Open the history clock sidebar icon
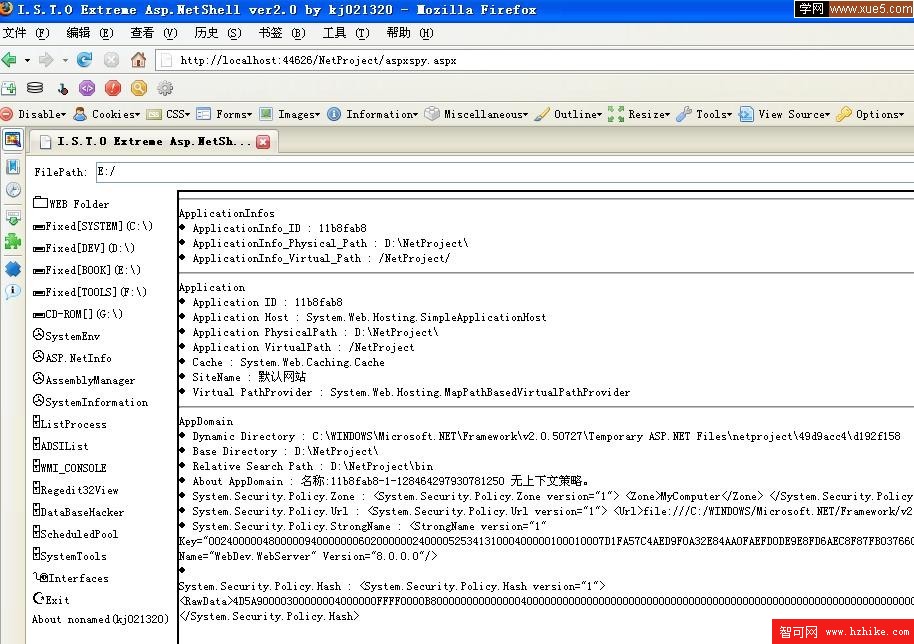Image resolution: width=914 pixels, height=644 pixels. tap(13, 190)
